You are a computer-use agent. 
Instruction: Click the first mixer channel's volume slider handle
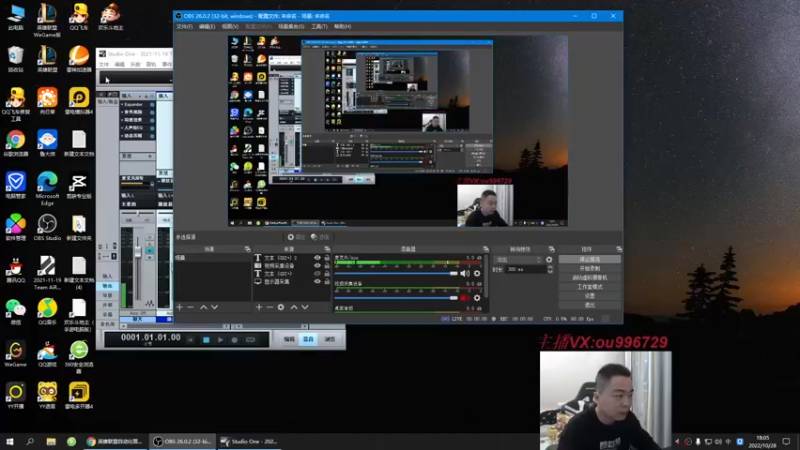tap(454, 273)
